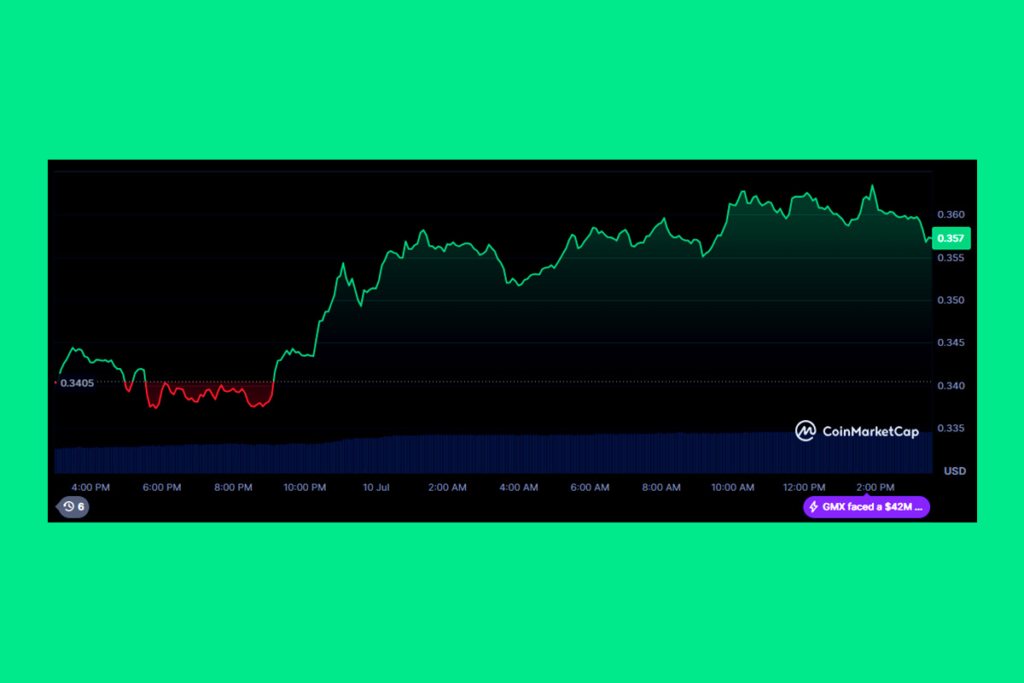The width and height of the screenshot is (1024, 683).
Task: Click the CoinMarketCap watermark text
Action: click(869, 431)
